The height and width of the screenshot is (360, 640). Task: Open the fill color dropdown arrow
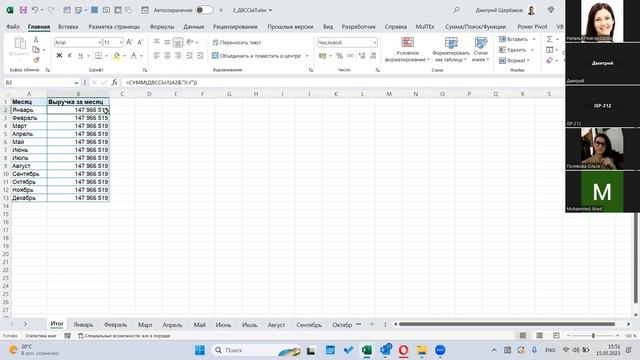tap(124, 56)
